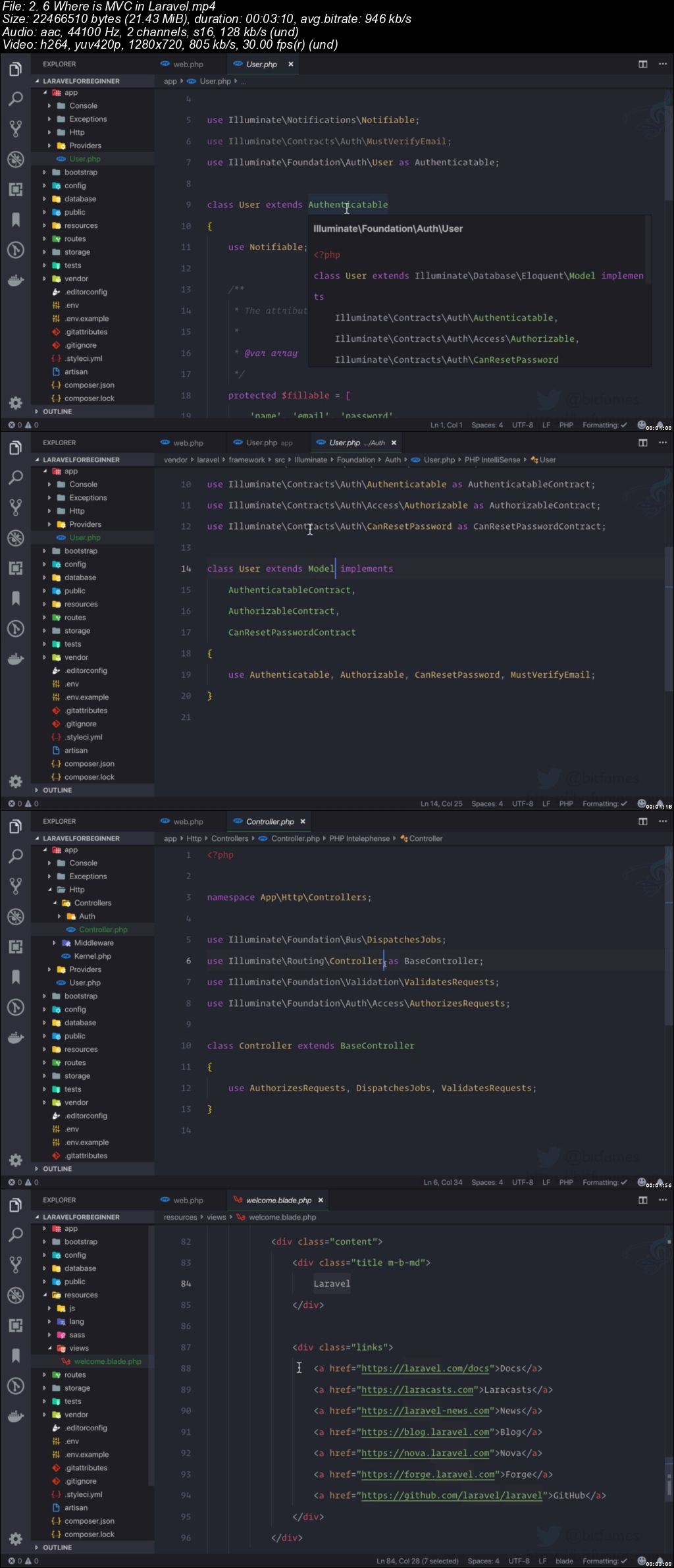Open Search in the activity bar of Controller.php window
This screenshot has width=674, height=1568.
(15, 855)
